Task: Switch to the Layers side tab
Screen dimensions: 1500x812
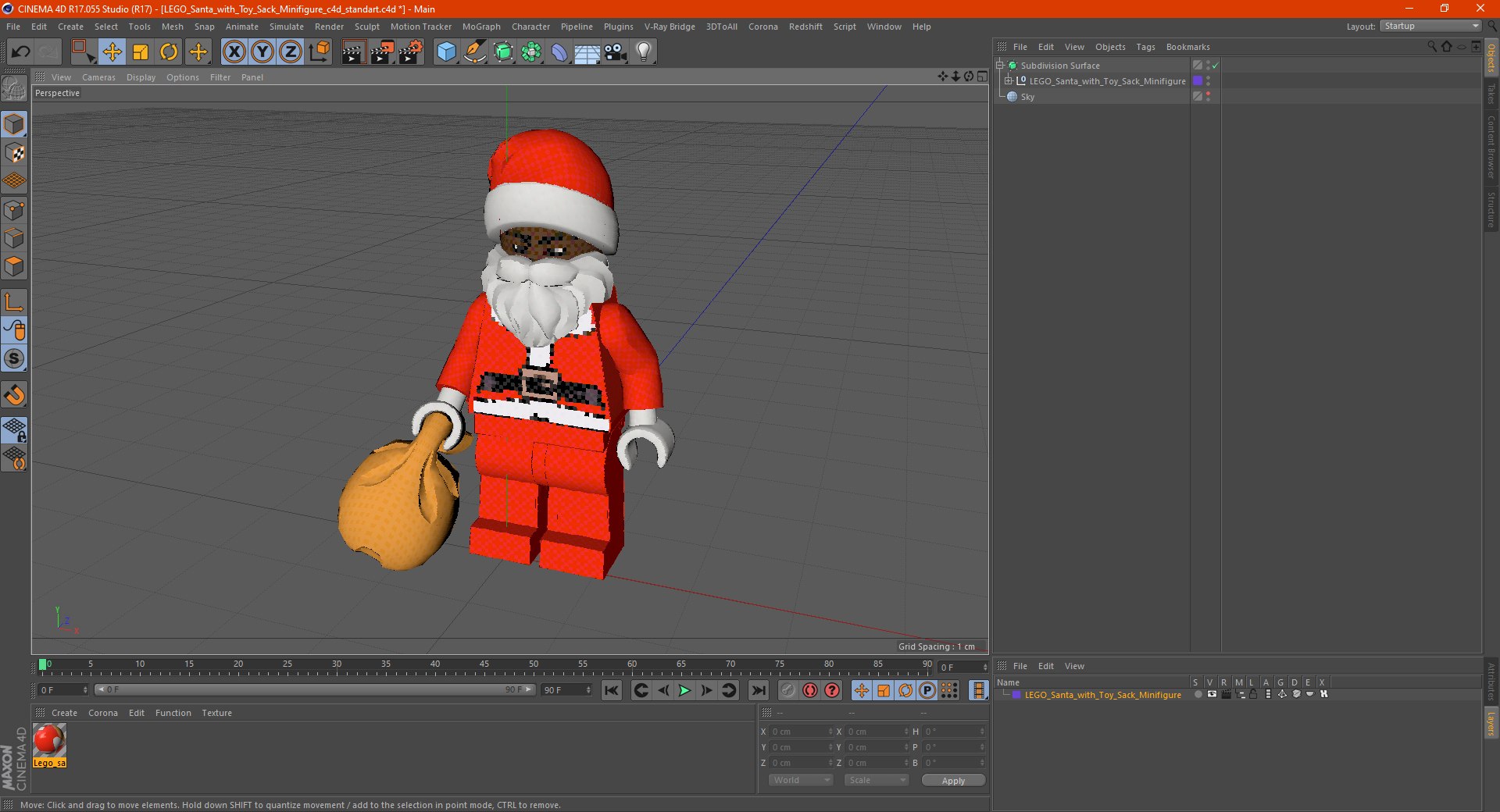Action: coord(1491,722)
